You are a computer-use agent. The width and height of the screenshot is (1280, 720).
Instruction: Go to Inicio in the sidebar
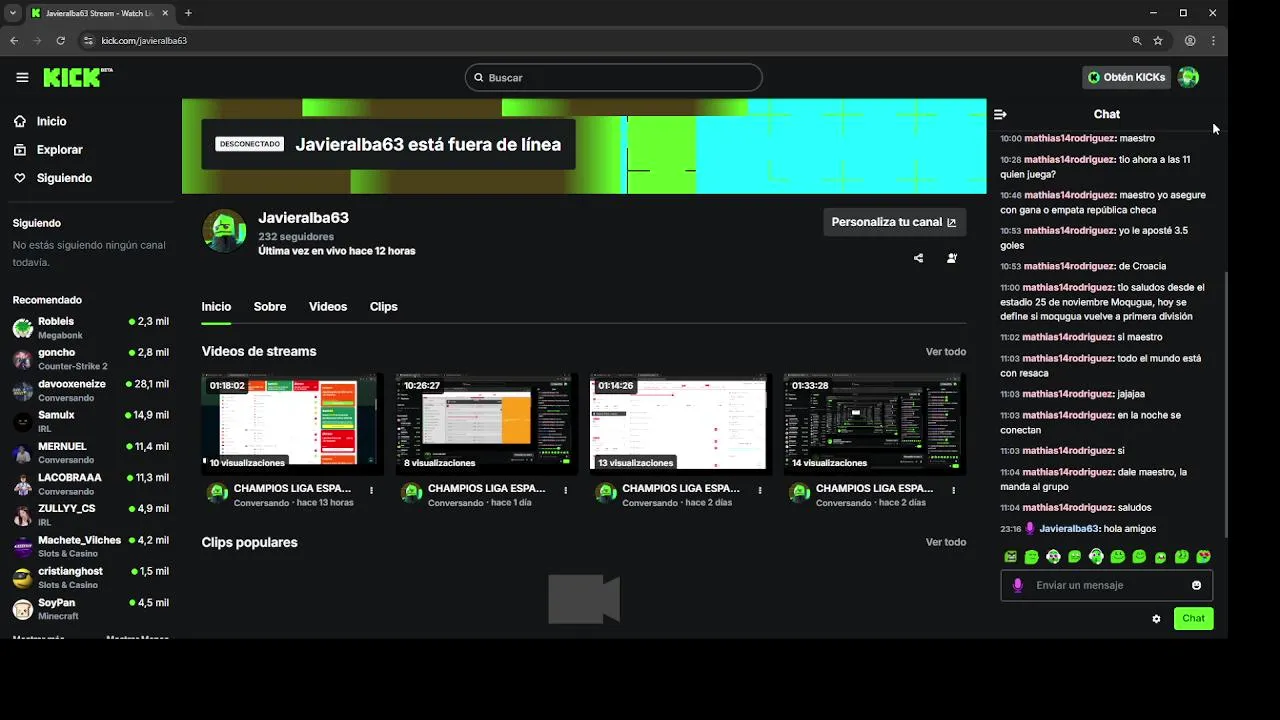coord(40,121)
